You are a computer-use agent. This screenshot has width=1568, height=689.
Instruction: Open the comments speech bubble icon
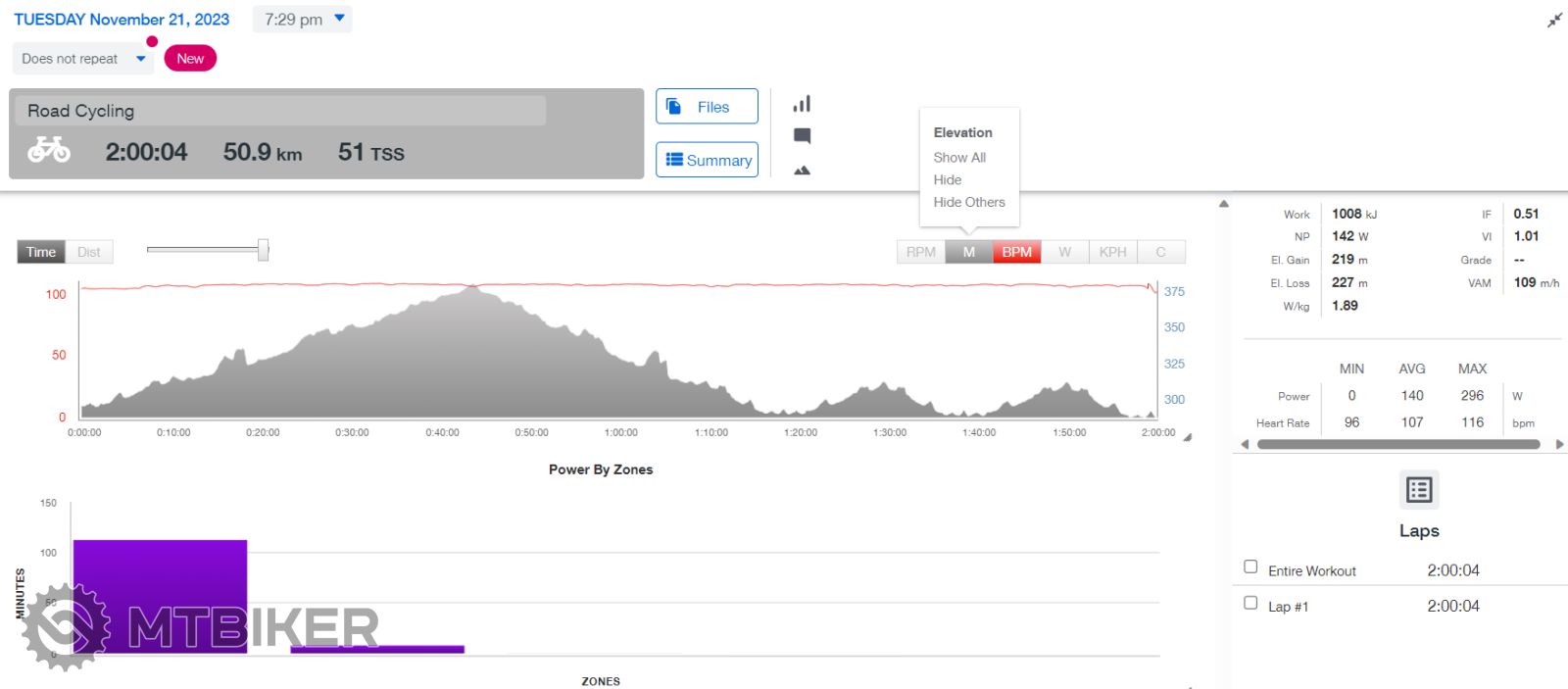(802, 136)
